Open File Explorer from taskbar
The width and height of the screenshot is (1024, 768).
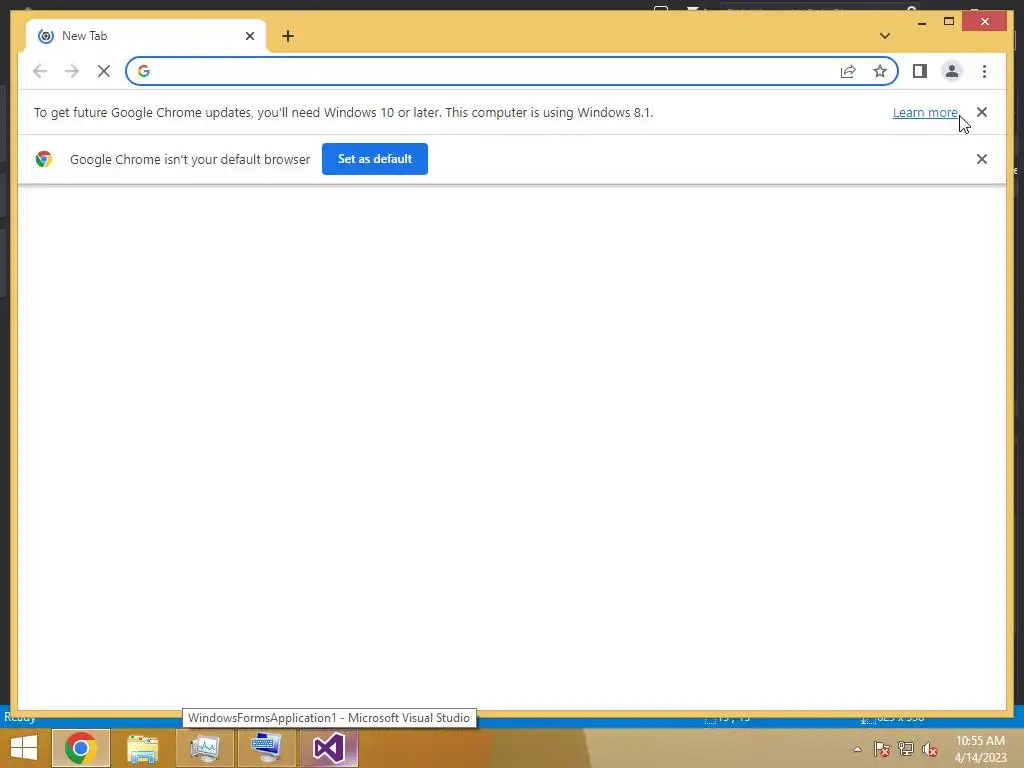pyautogui.click(x=142, y=748)
